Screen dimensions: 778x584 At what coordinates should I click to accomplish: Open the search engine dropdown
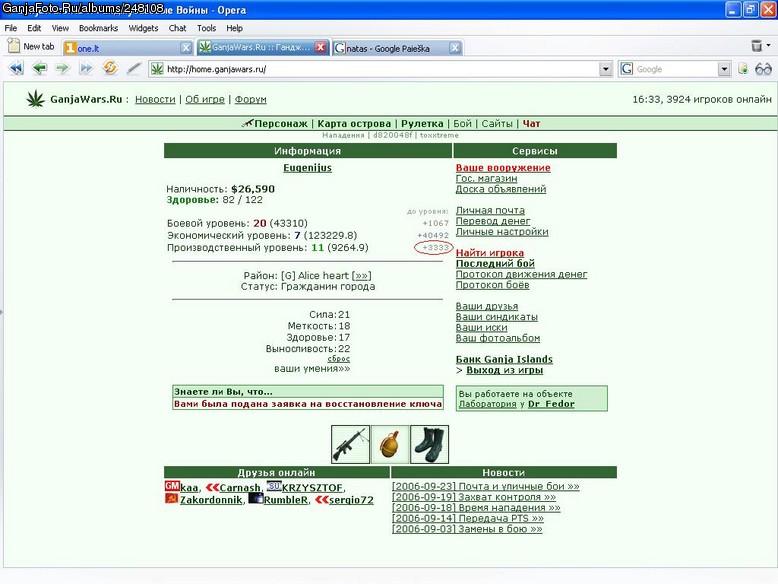[x=724, y=69]
